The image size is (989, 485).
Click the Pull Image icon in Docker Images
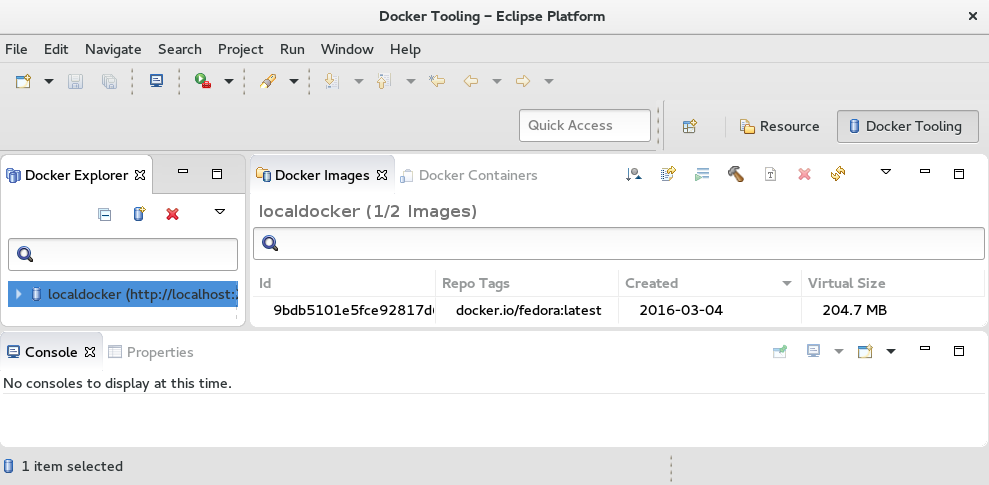(x=634, y=174)
